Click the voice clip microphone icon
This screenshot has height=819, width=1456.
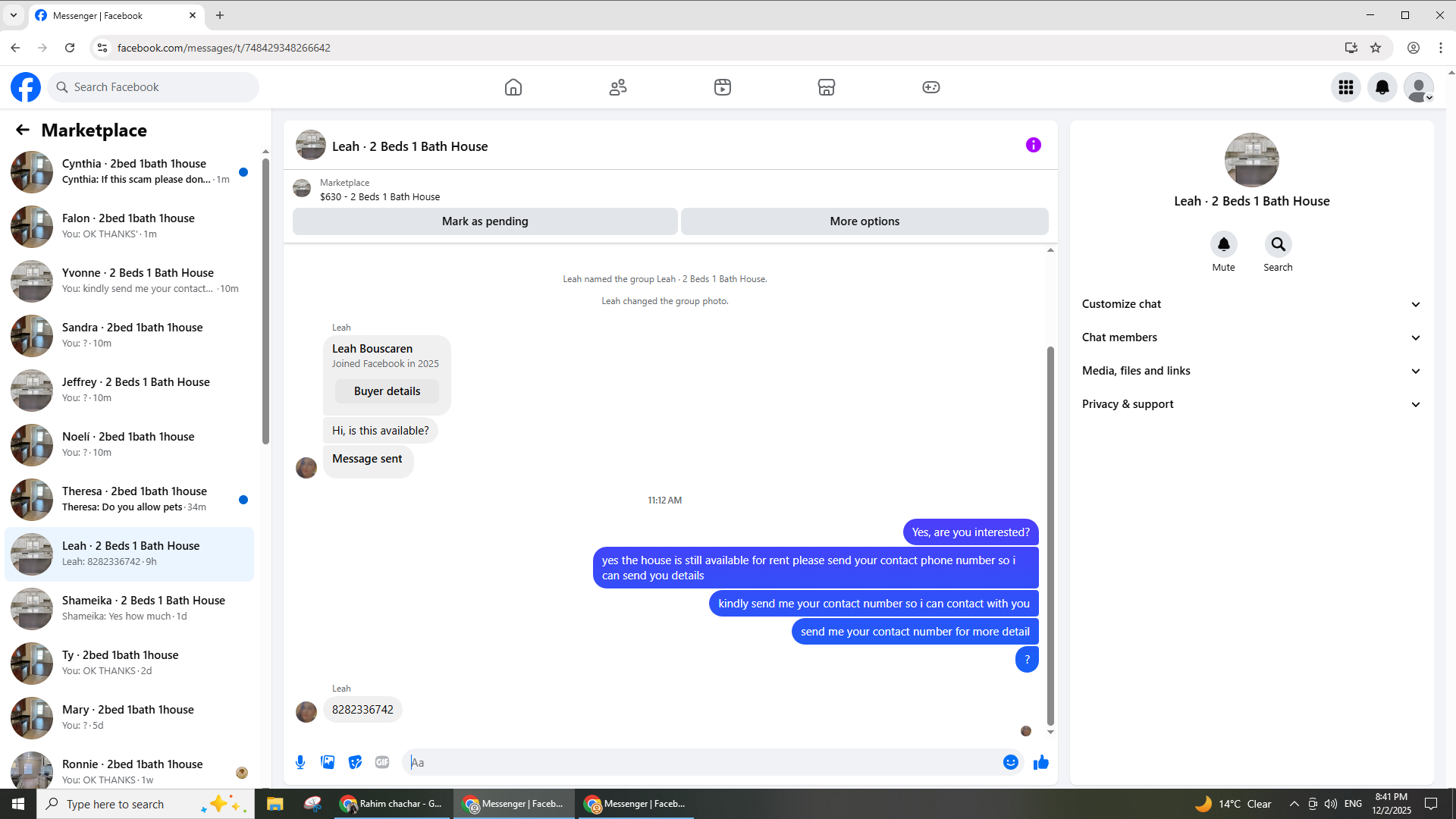click(x=300, y=762)
